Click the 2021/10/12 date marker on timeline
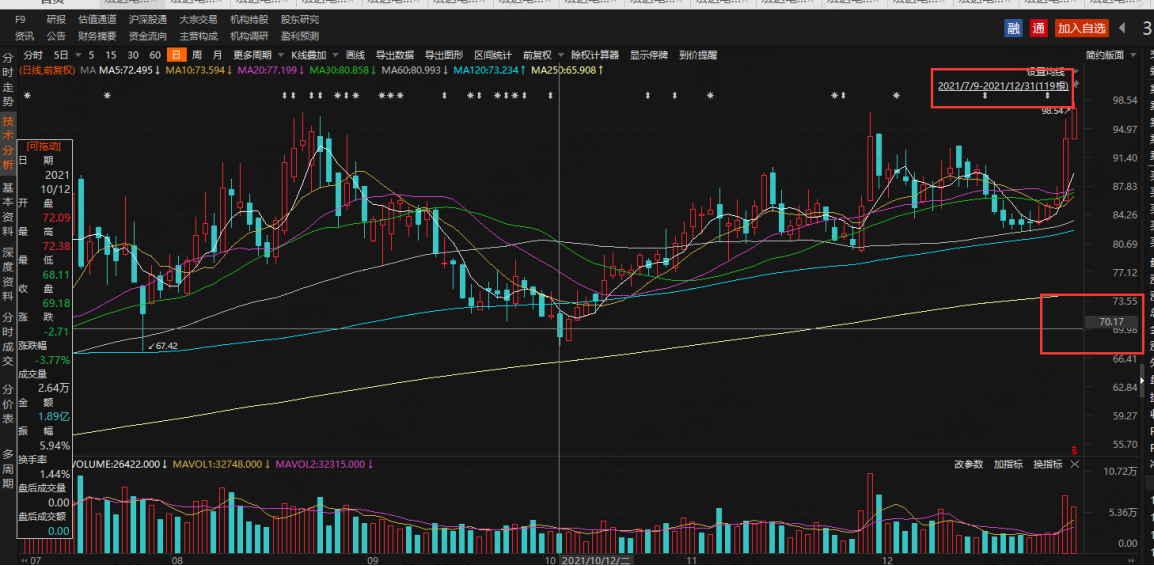Image resolution: width=1154 pixels, height=566 pixels. 595,560
